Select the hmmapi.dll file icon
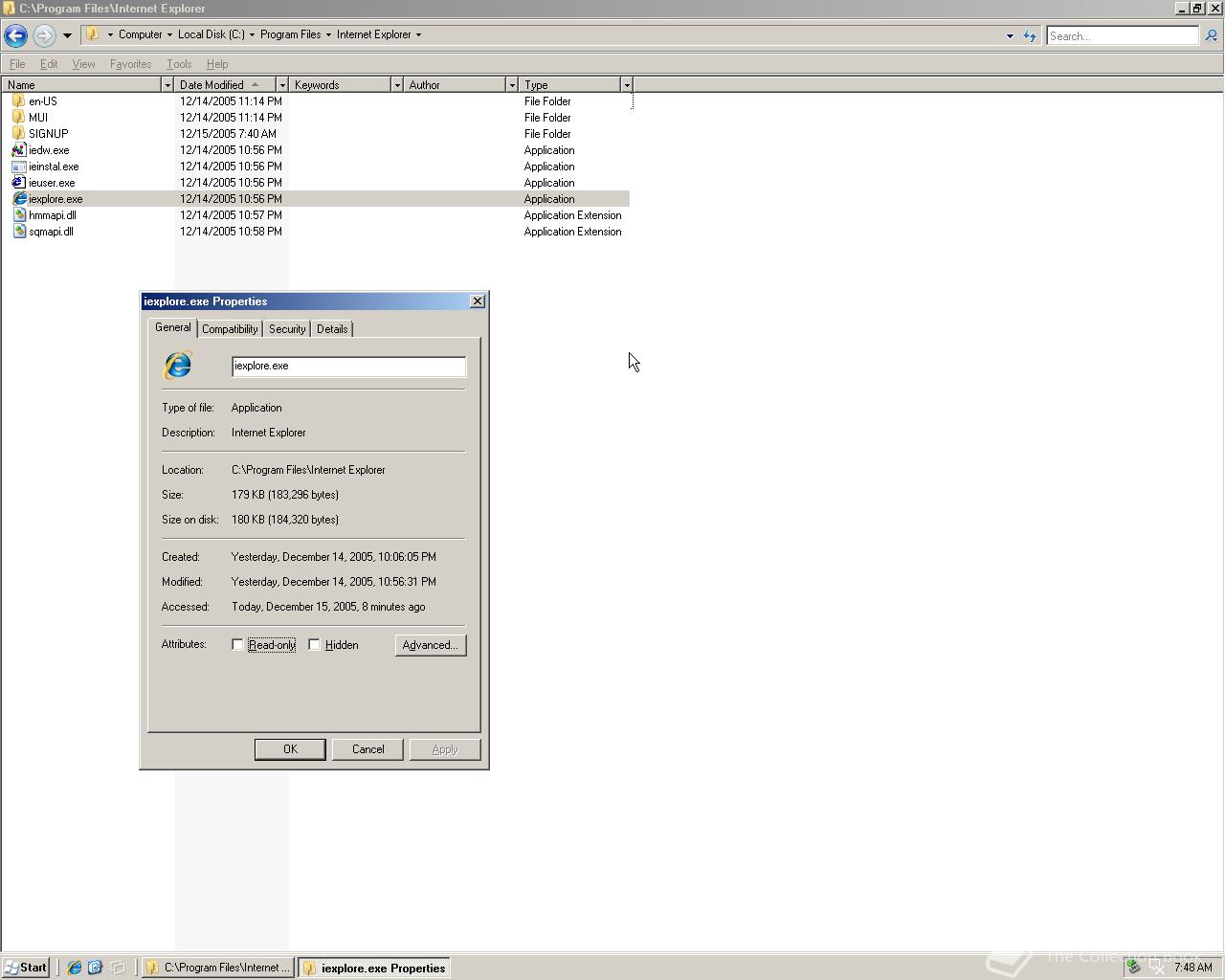Image resolution: width=1225 pixels, height=980 pixels. pos(18,214)
